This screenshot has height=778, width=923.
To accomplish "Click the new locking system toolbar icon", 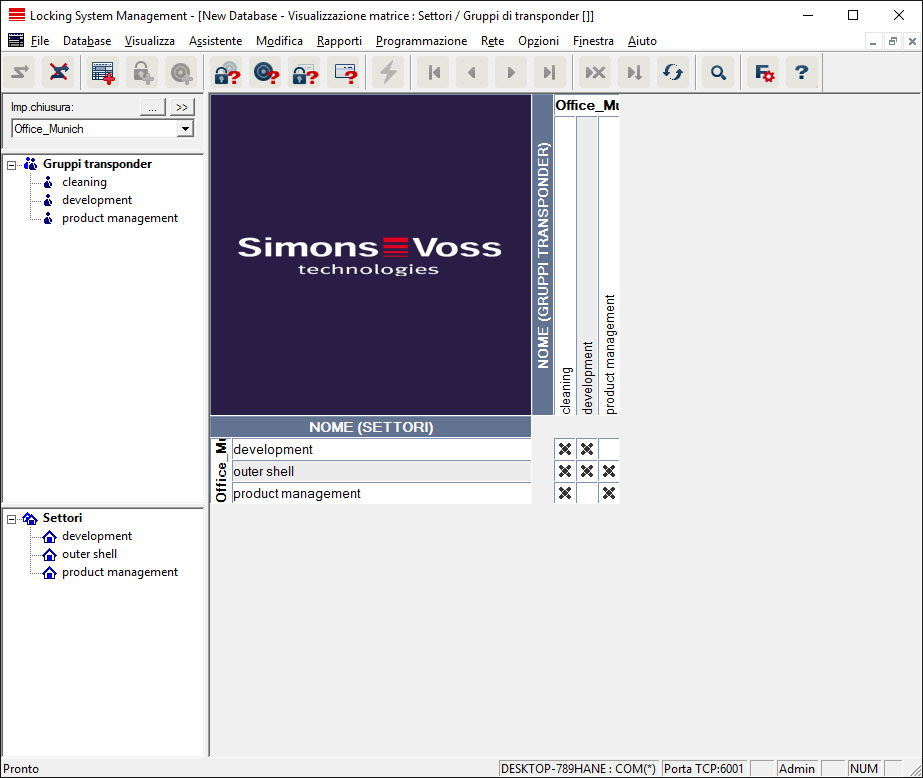I will coord(102,73).
